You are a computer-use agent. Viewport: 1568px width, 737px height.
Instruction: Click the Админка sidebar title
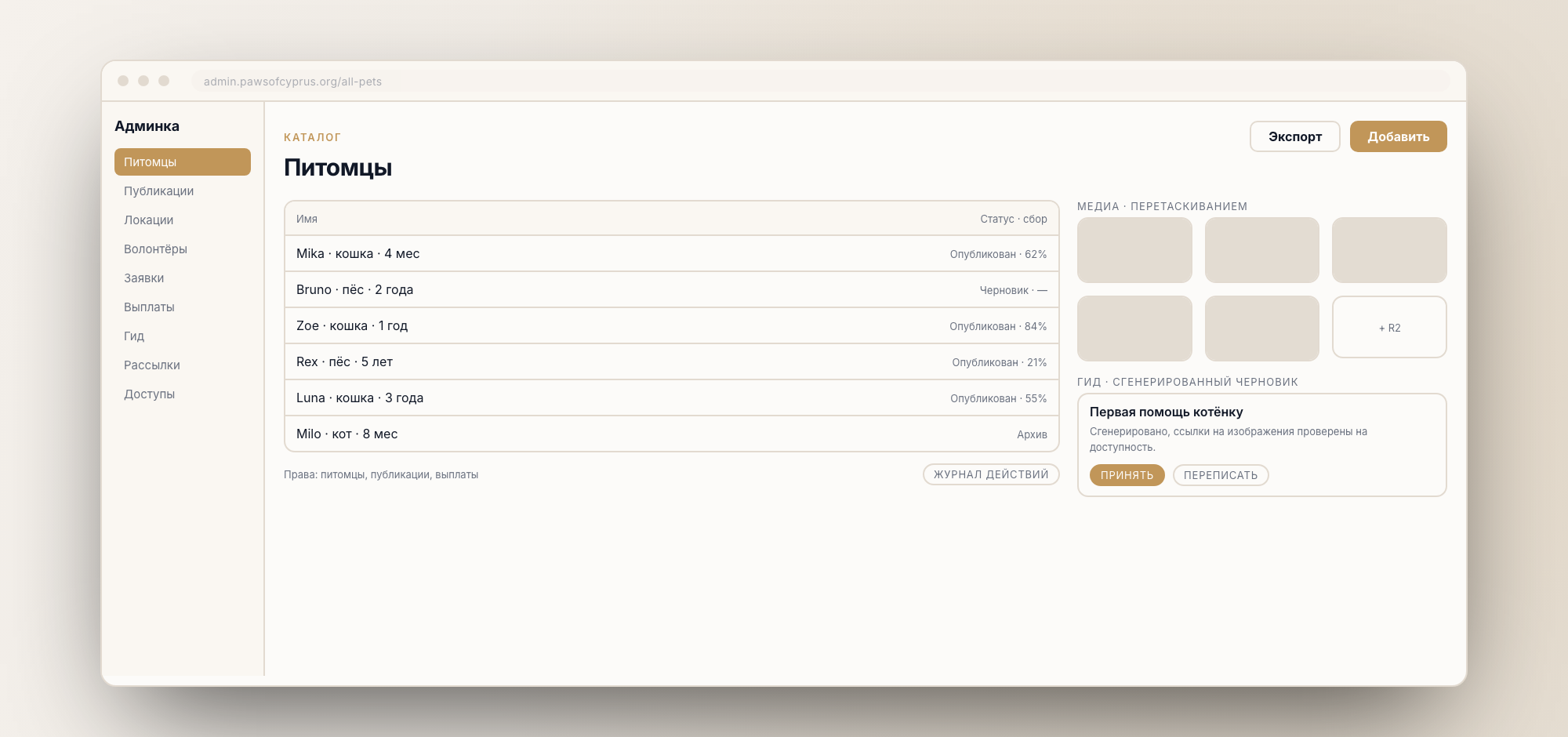[x=147, y=126]
